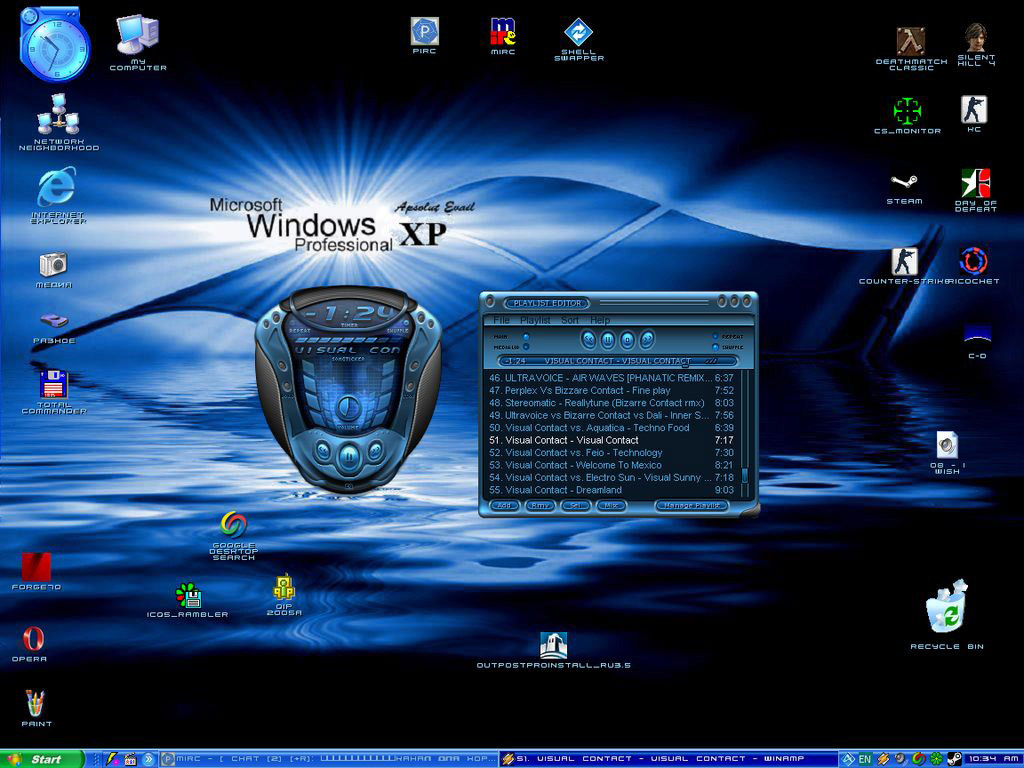Click the desktop clock gadget

[x=53, y=46]
